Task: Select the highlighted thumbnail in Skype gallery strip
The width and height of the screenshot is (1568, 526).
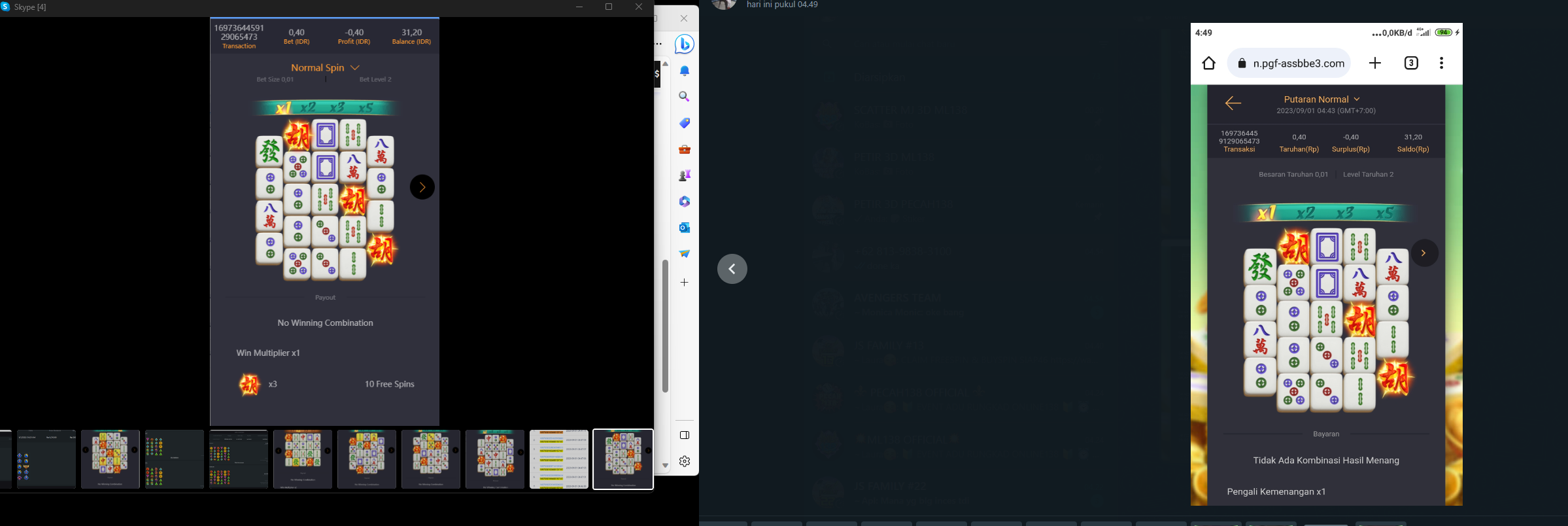Action: 623,459
